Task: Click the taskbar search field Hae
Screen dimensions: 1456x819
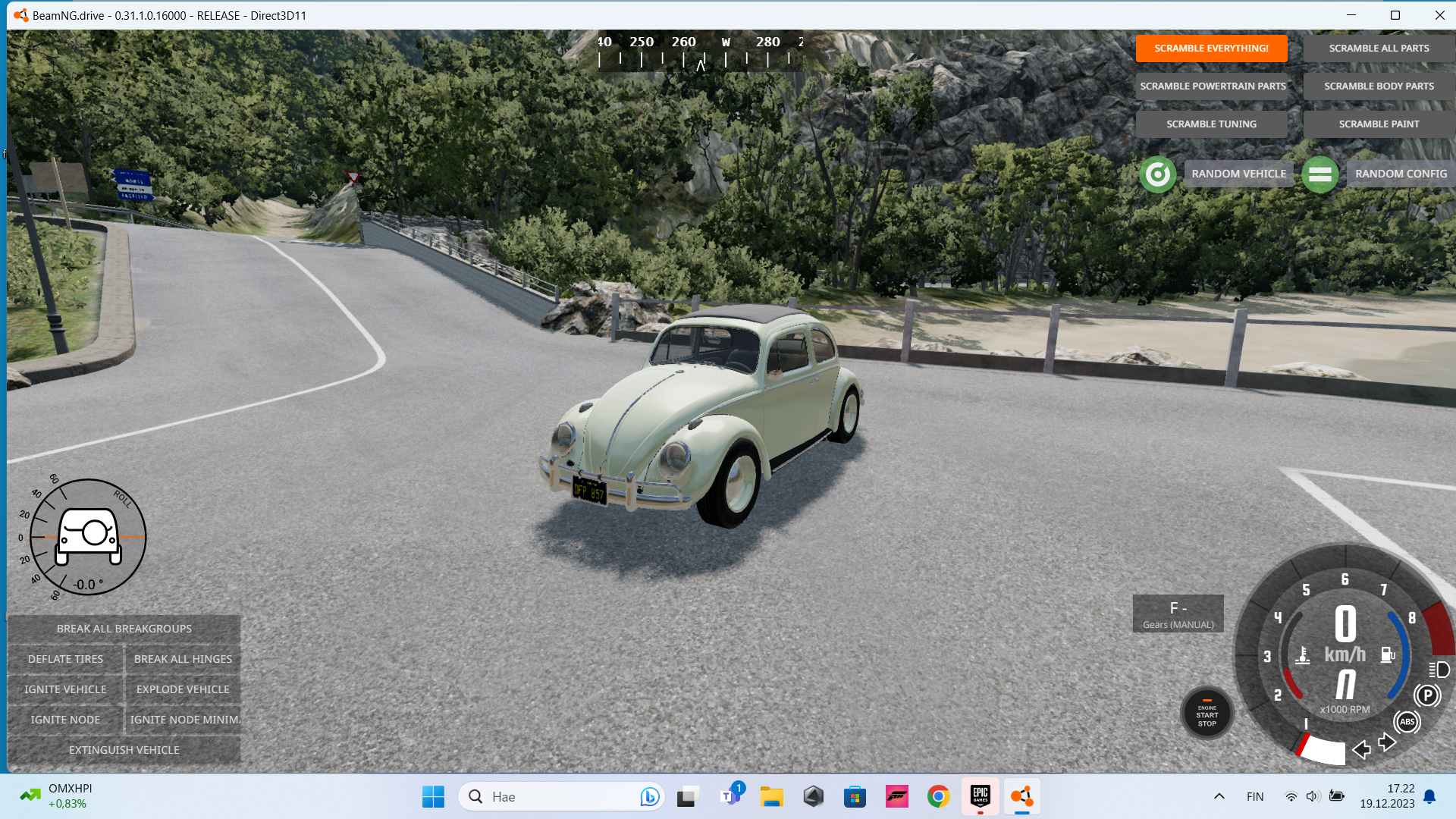Action: click(561, 797)
